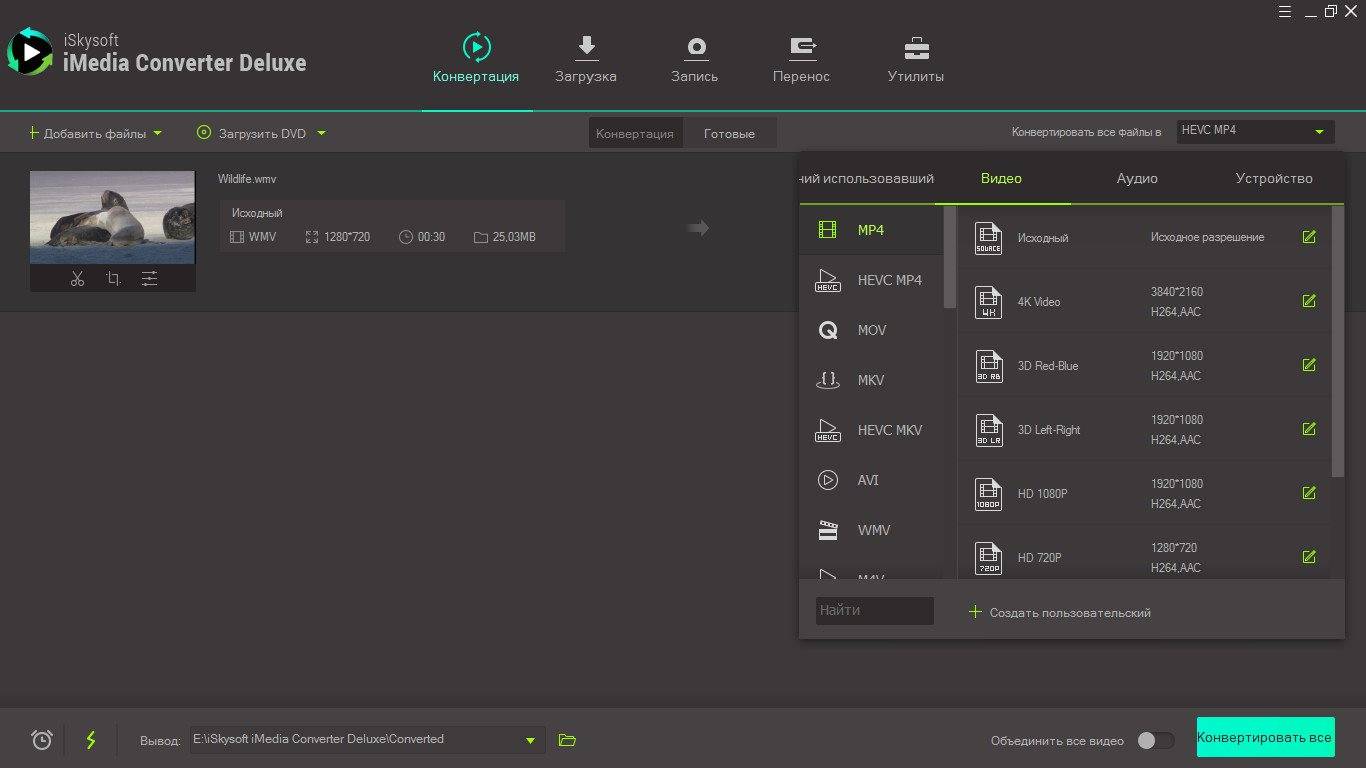
Task: Toggle Объединить все видео switch
Action: [1156, 741]
